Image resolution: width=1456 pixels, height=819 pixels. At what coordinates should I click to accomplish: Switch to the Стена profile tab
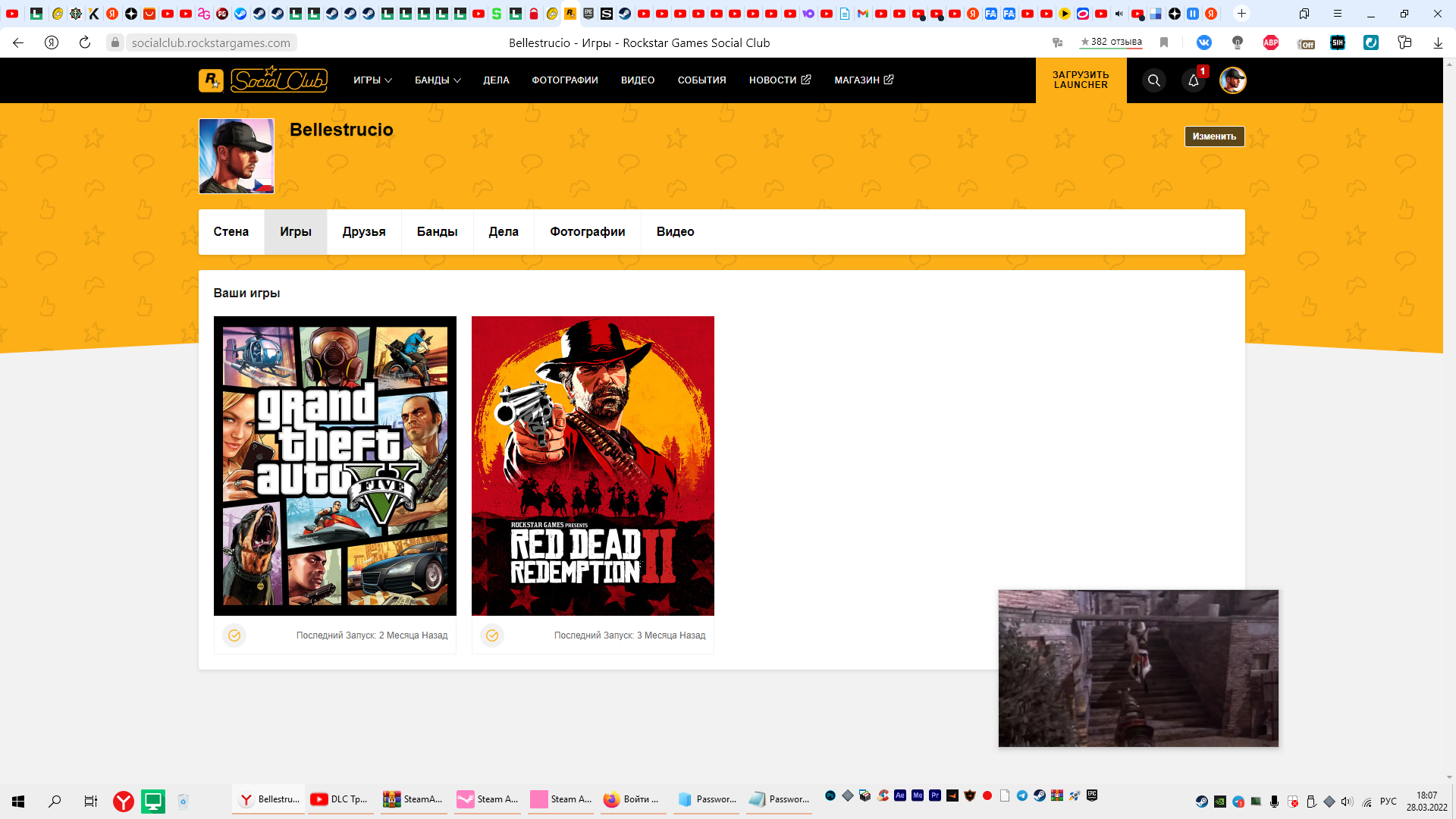[231, 232]
